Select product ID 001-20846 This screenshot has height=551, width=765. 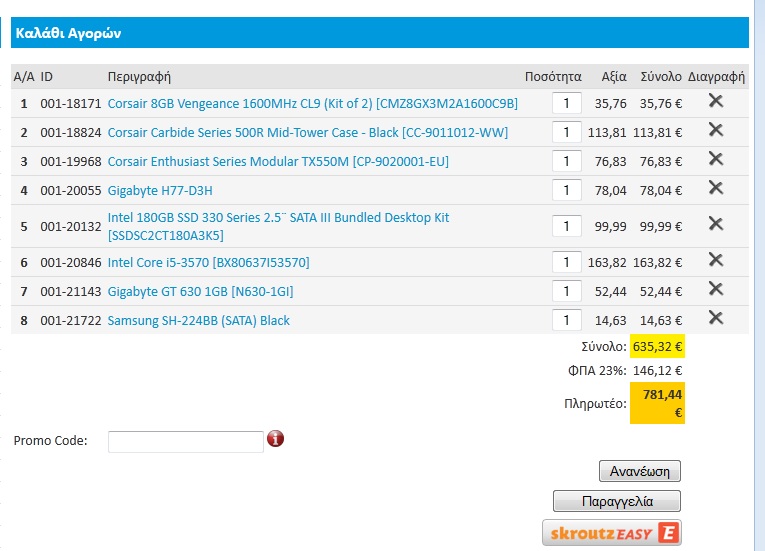click(x=71, y=263)
